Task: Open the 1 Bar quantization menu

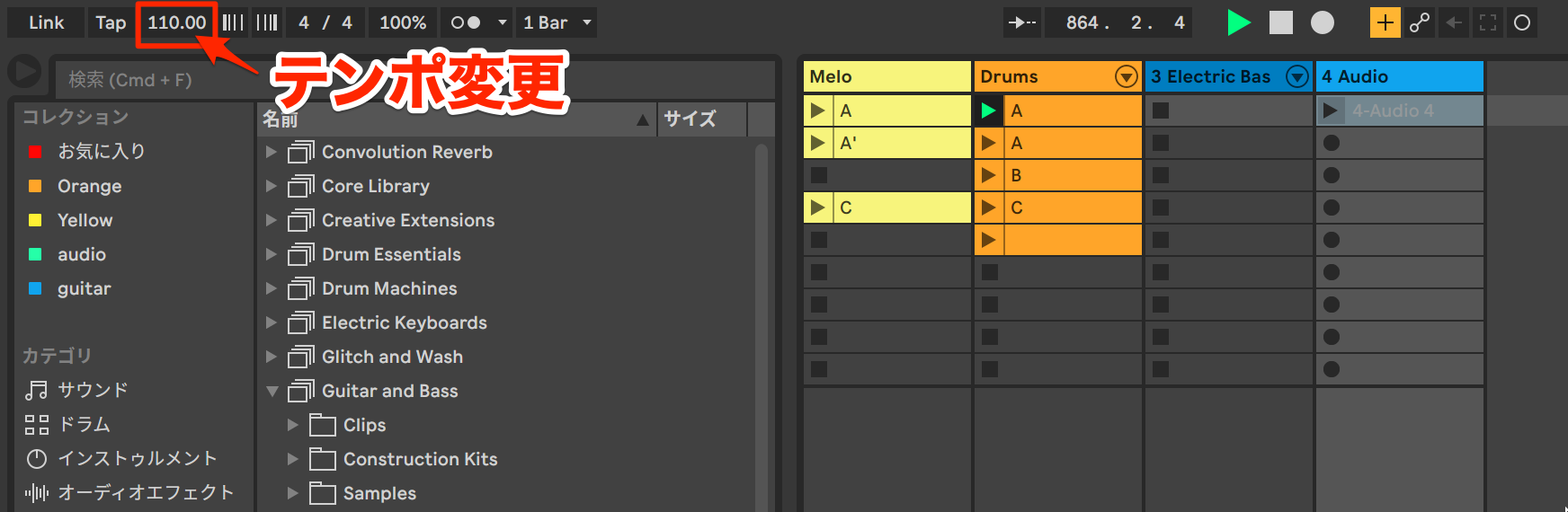Action: click(557, 22)
